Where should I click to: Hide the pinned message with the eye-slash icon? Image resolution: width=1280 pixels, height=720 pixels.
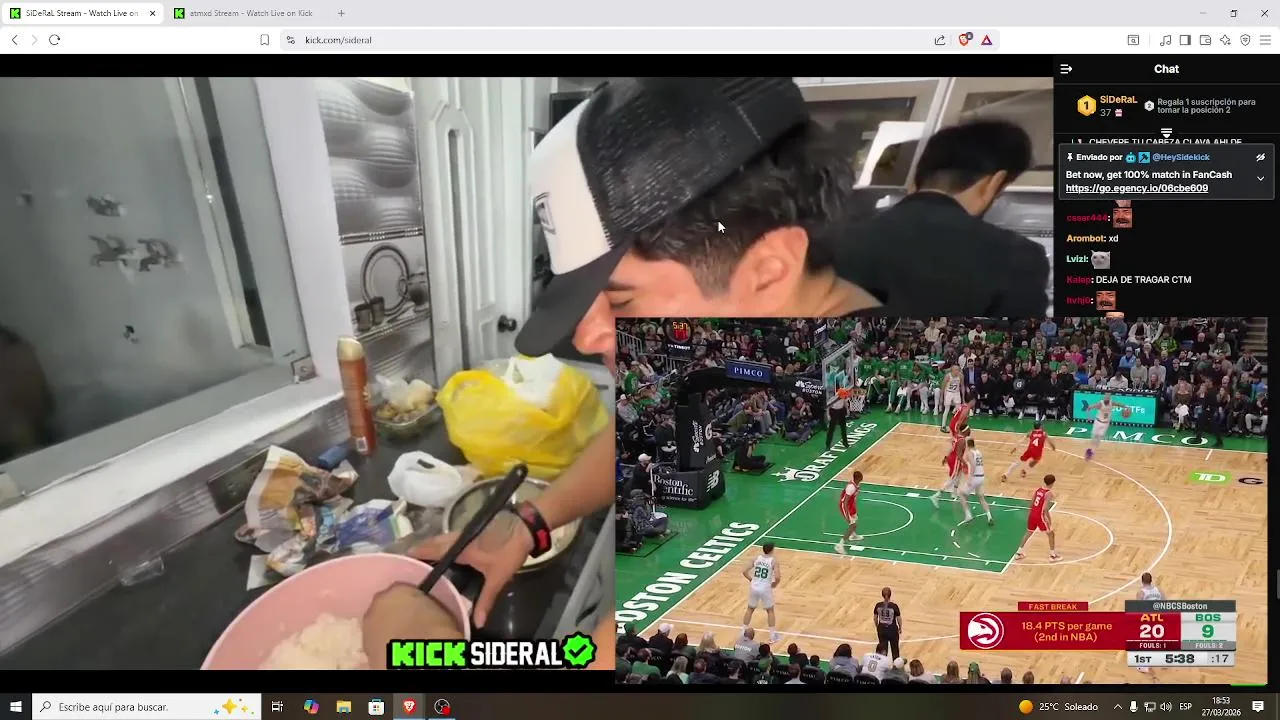(1260, 157)
